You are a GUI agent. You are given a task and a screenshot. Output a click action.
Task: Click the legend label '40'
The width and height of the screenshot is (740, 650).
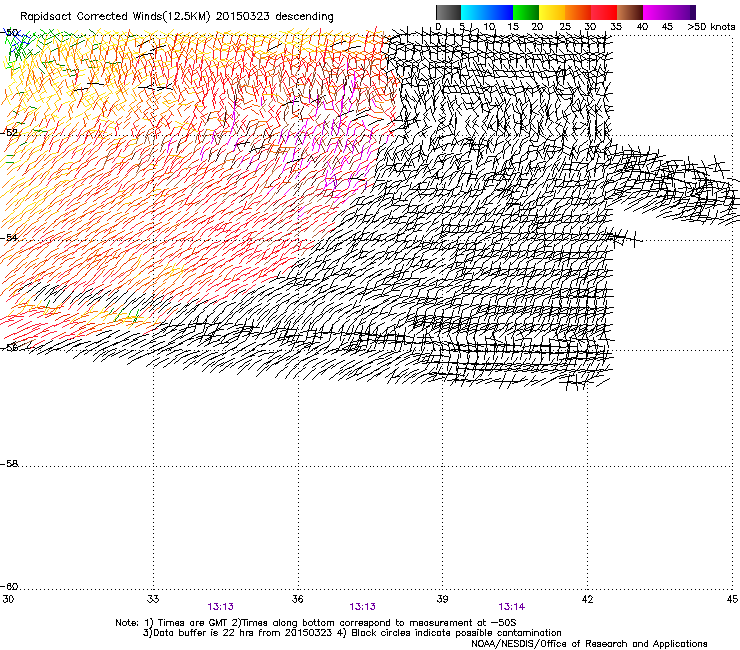coord(642,27)
